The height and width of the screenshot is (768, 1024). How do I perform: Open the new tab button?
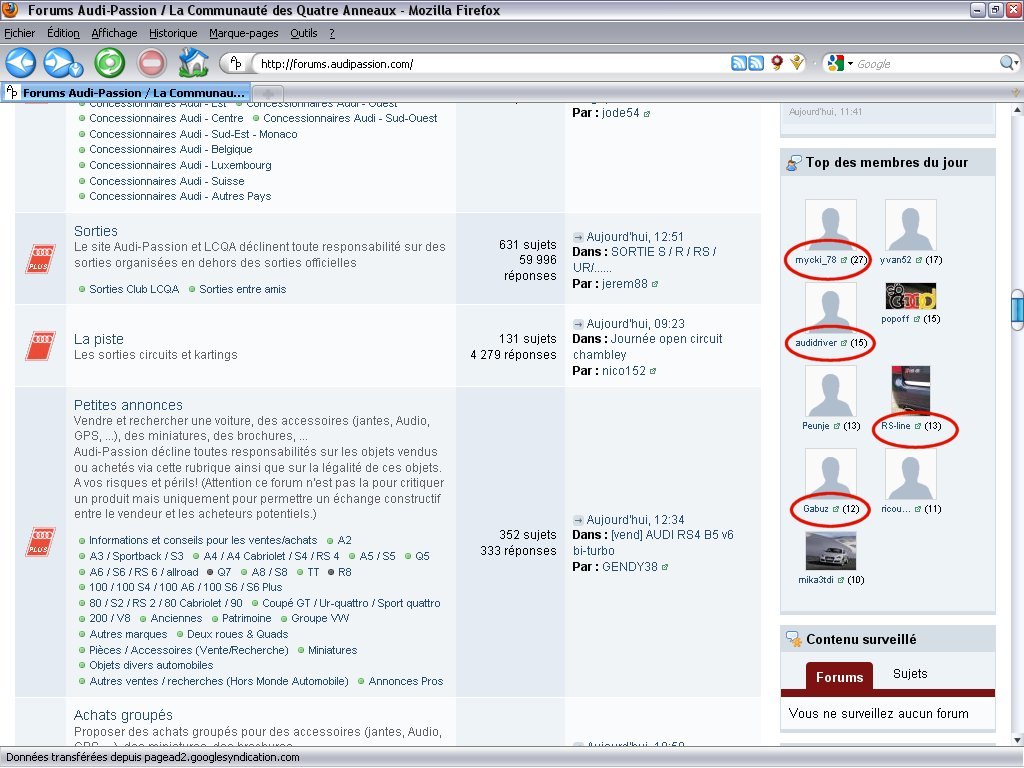(269, 93)
